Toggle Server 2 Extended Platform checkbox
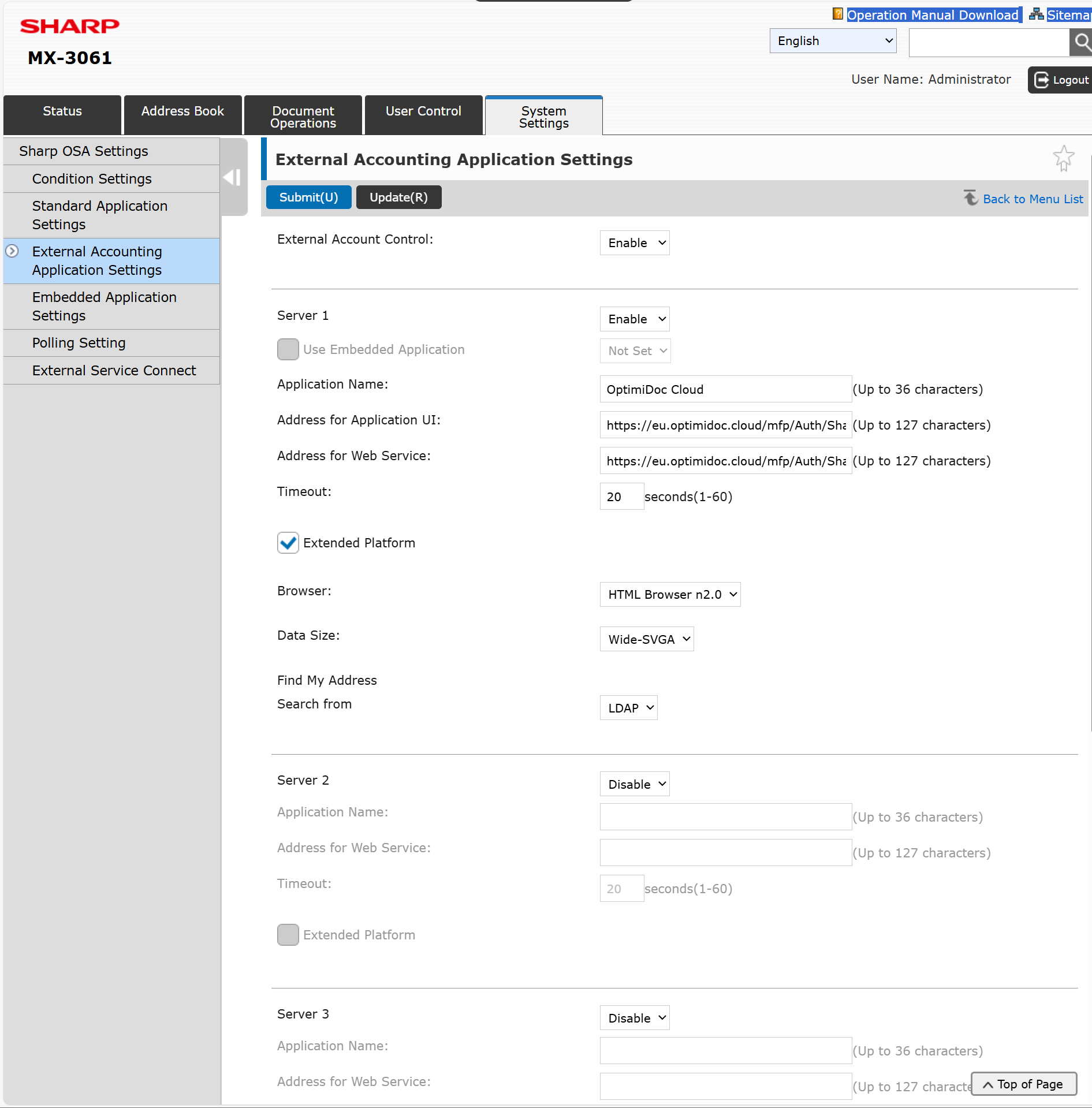Screen dimensions: 1092x1108 point(288,935)
